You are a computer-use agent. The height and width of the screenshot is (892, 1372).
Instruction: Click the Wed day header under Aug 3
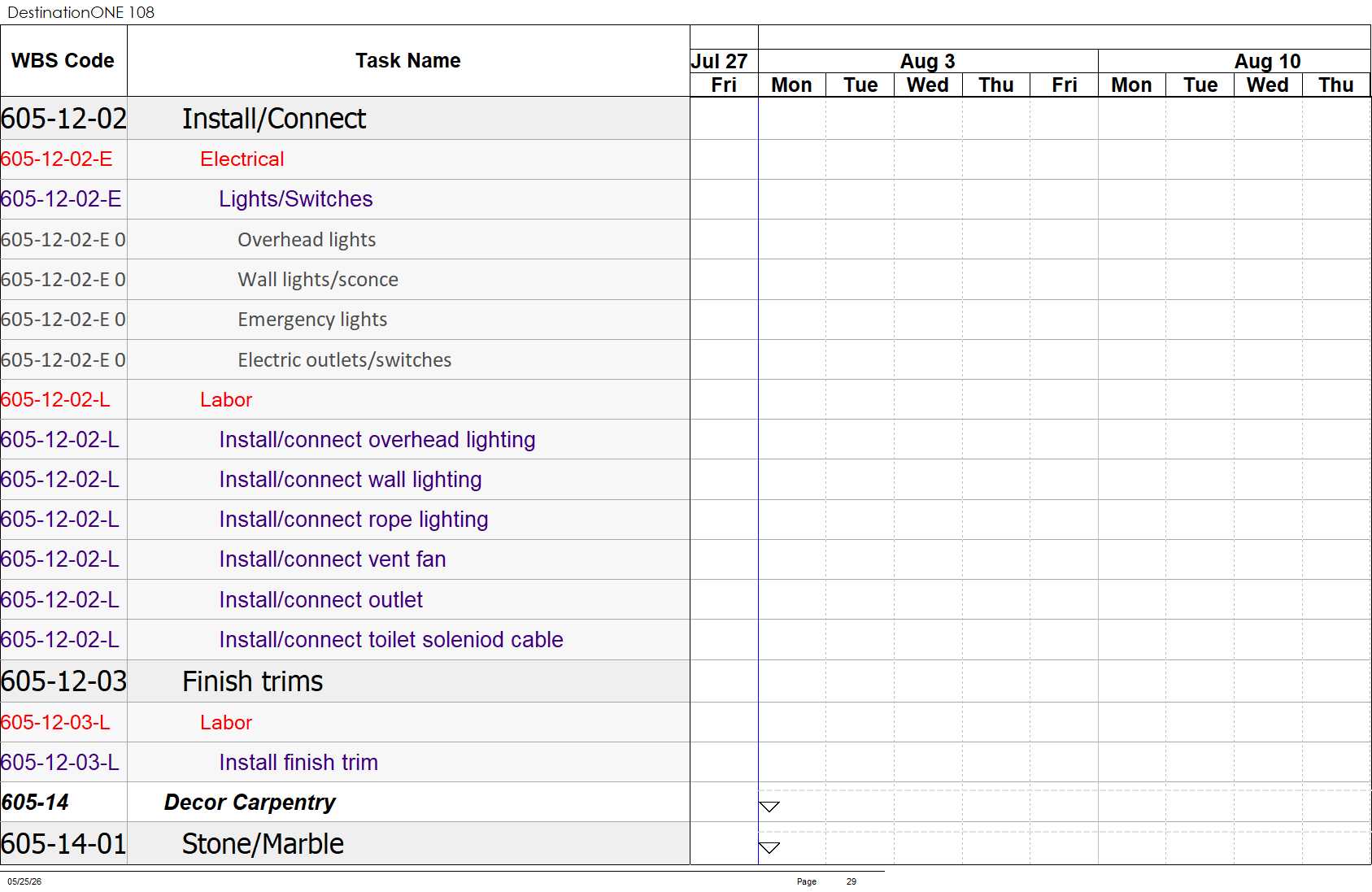click(x=928, y=85)
